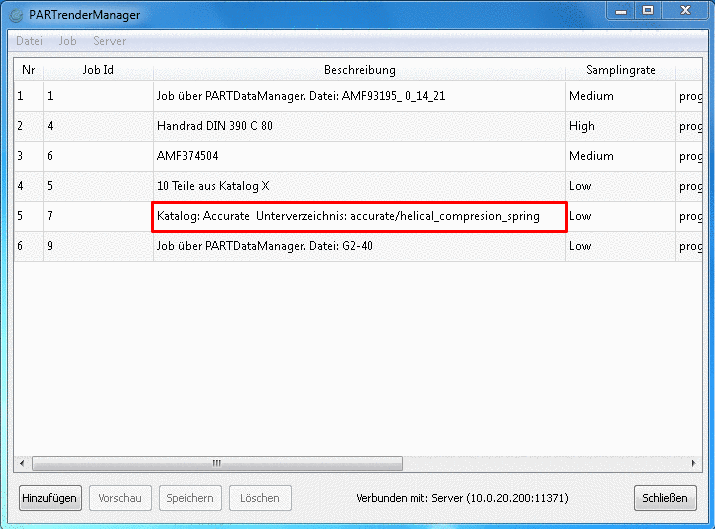Click Low sampling rate of '10 Teile' row
The width and height of the screenshot is (715, 529).
(x=620, y=186)
